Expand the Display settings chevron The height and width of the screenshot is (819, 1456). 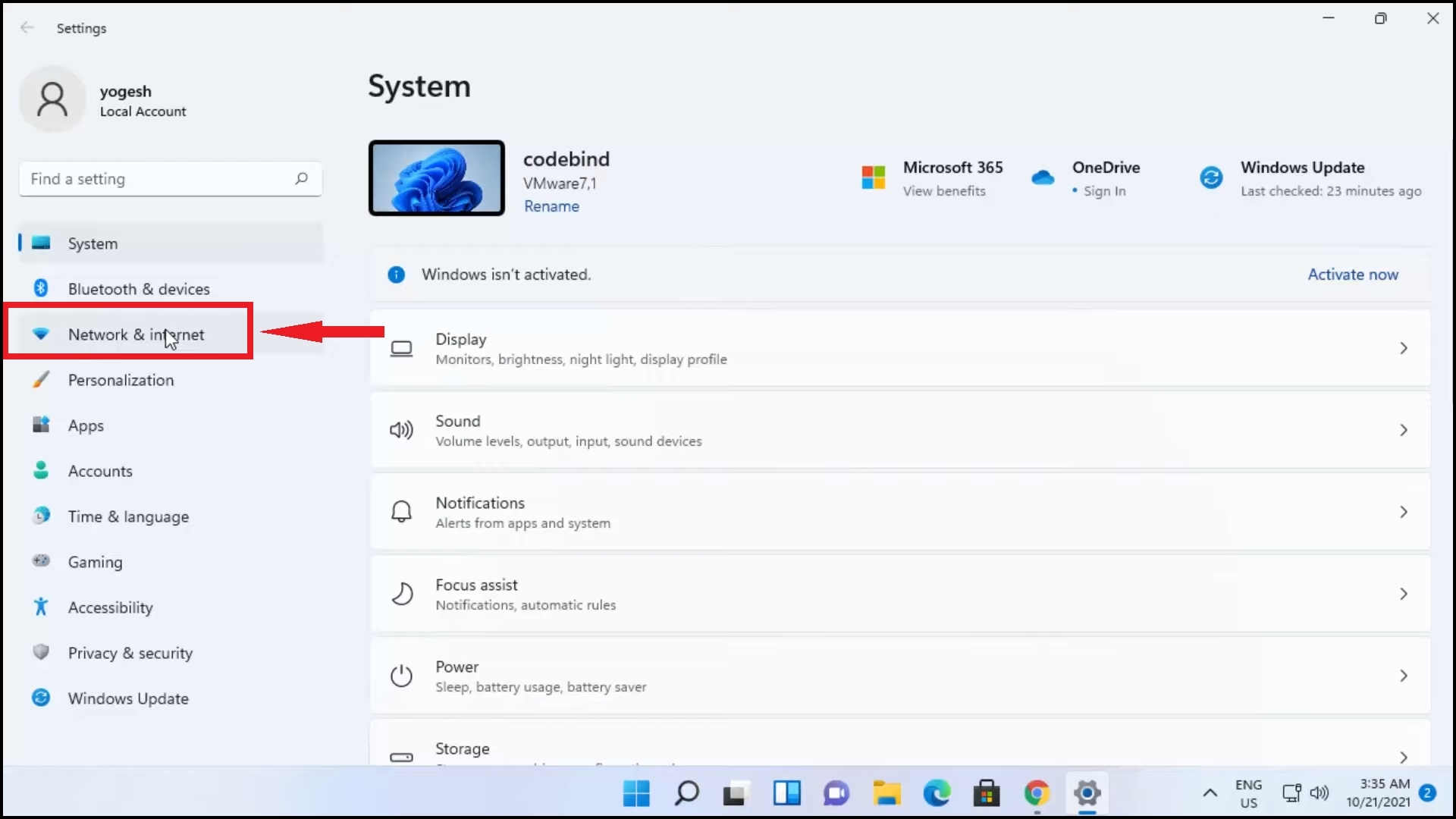1403,348
